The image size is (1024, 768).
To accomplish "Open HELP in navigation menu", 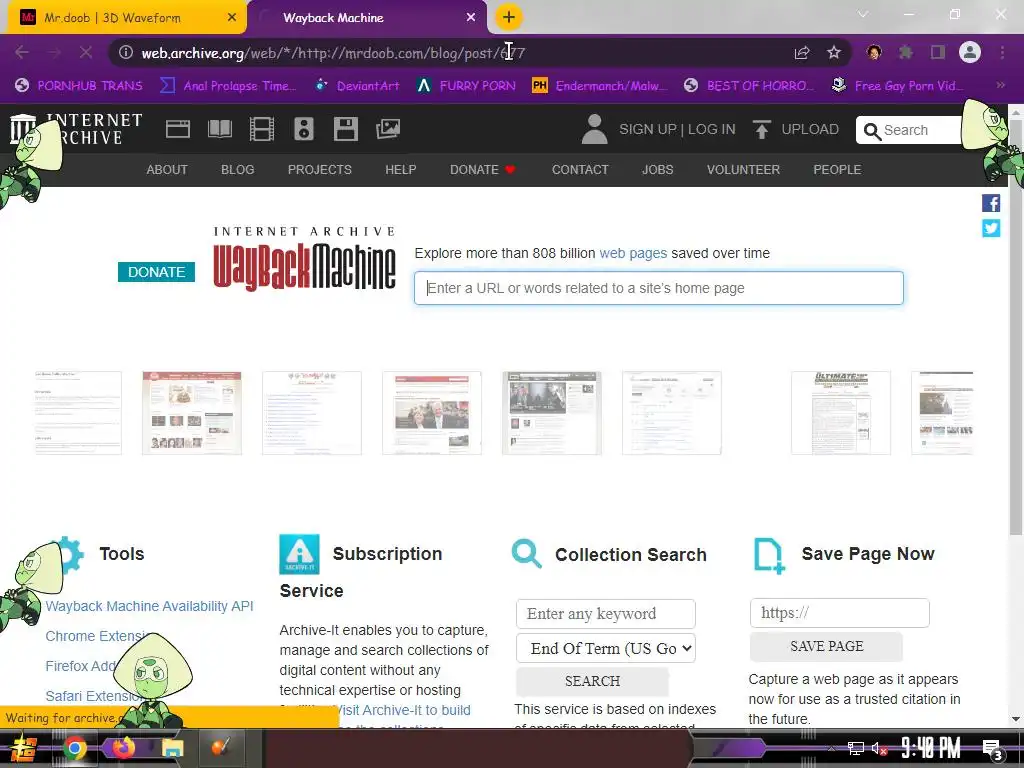I will coord(400,170).
